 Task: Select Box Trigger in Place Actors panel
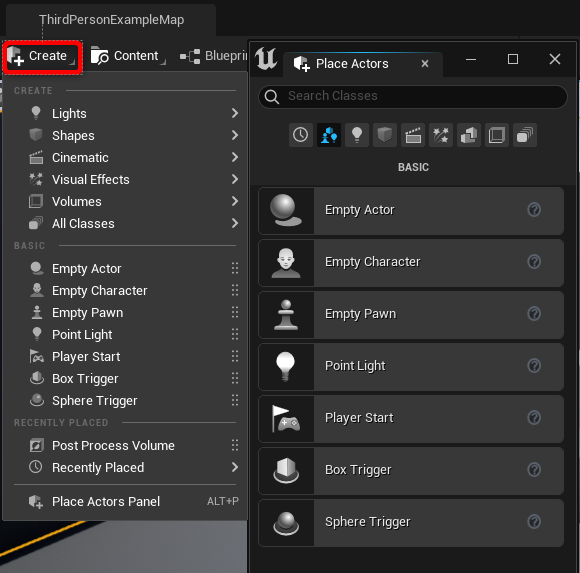pyautogui.click(x=411, y=471)
